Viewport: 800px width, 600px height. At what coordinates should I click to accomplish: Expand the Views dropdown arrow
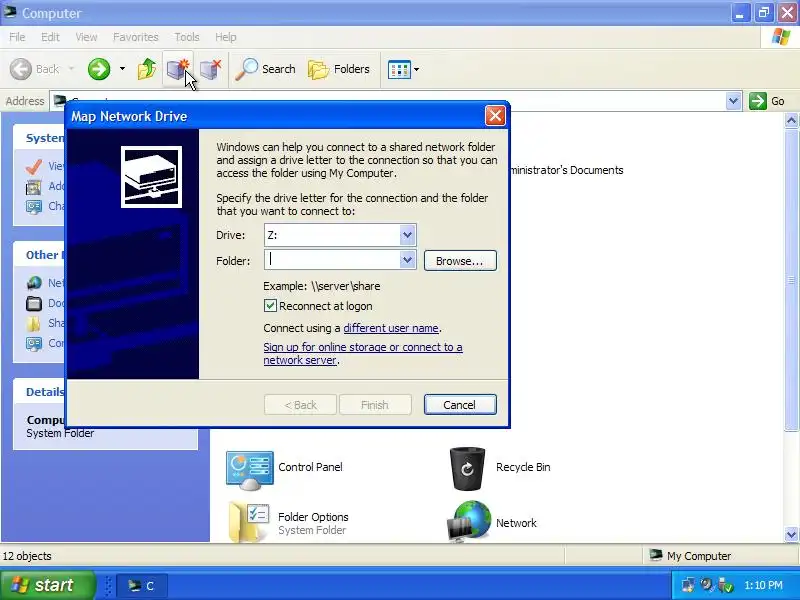pyautogui.click(x=416, y=69)
